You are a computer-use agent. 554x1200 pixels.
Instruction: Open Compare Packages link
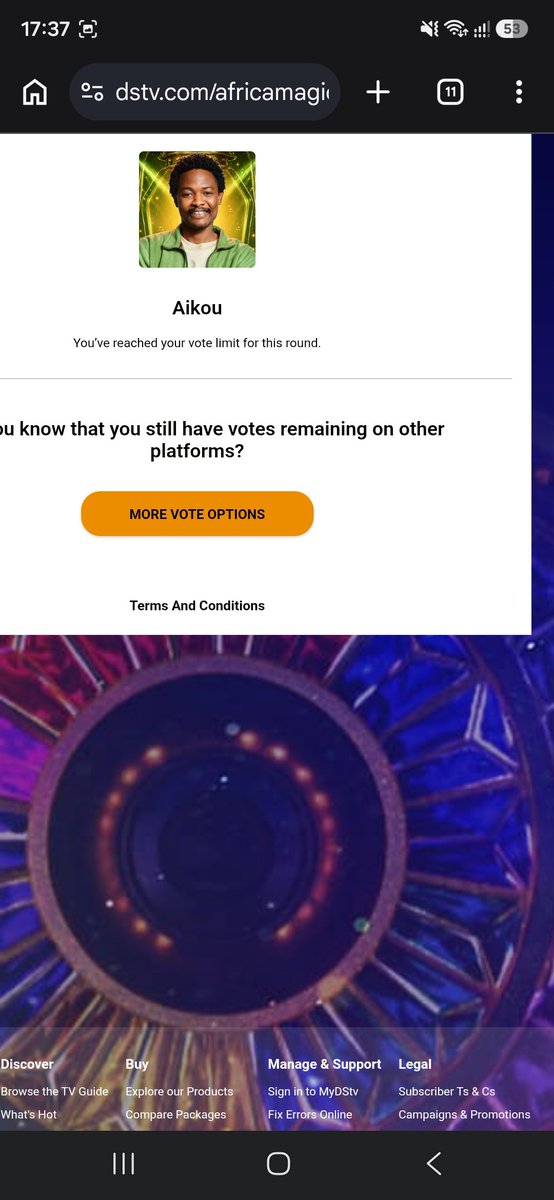point(176,1114)
